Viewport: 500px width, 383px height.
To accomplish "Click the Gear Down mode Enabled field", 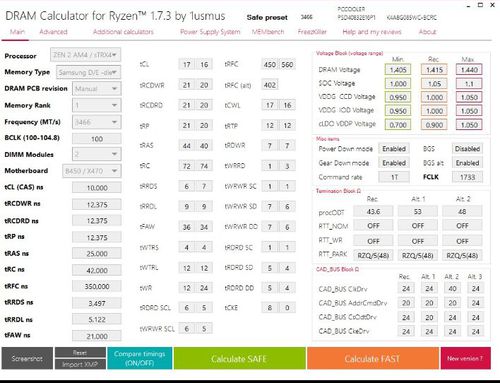I will (x=394, y=163).
